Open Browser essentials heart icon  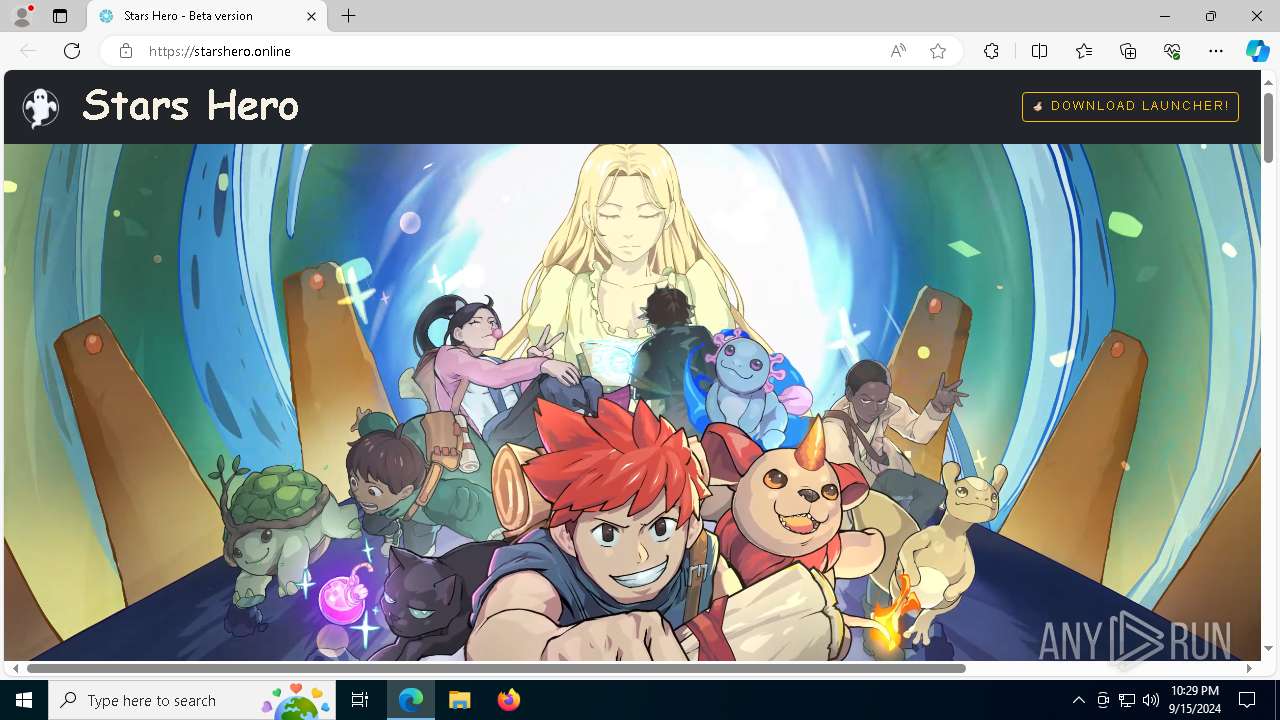click(1172, 51)
